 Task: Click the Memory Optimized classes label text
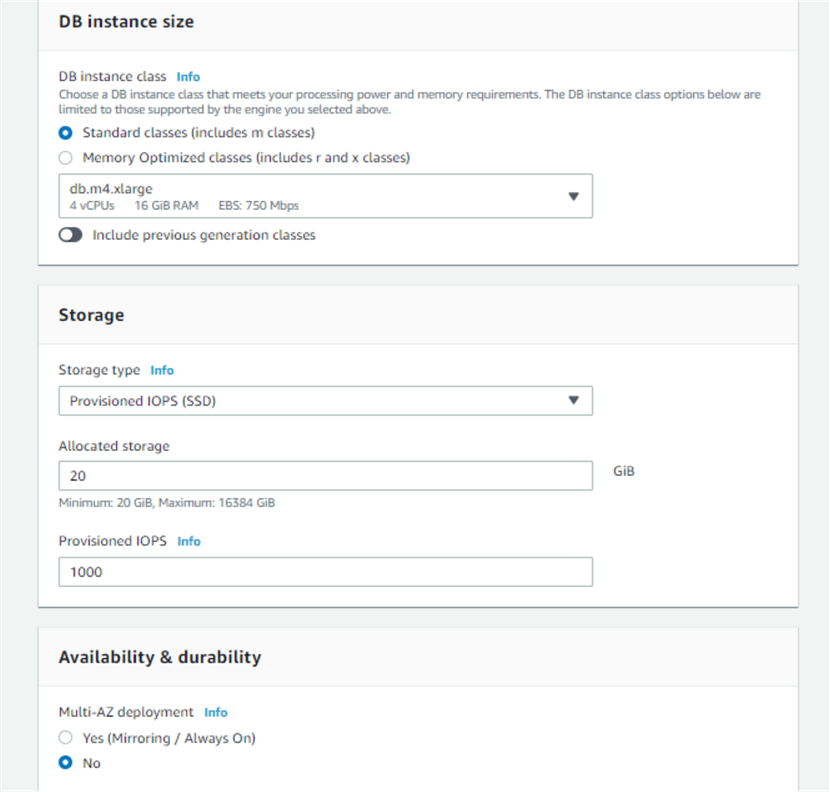pyautogui.click(x=246, y=158)
